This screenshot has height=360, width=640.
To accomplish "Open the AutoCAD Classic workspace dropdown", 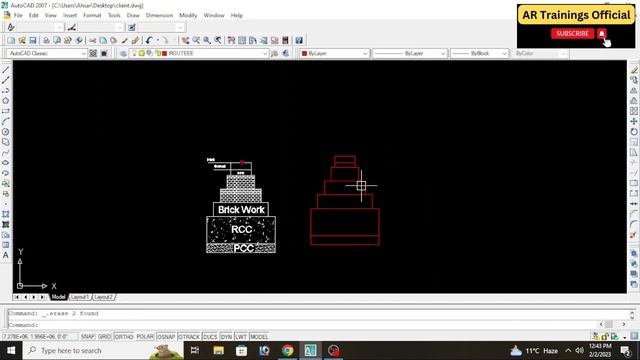I will click(47, 53).
